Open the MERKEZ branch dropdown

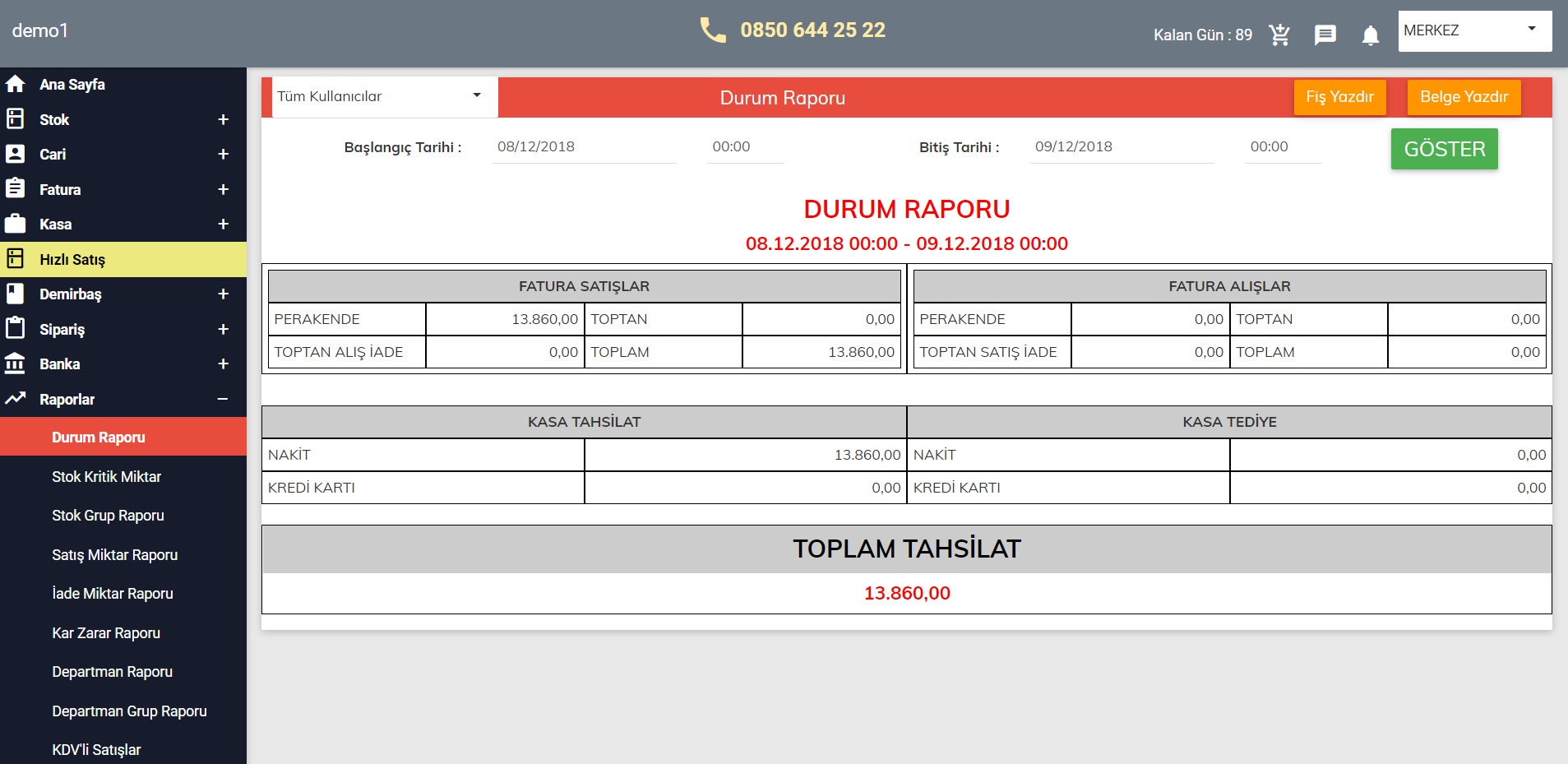1474,30
